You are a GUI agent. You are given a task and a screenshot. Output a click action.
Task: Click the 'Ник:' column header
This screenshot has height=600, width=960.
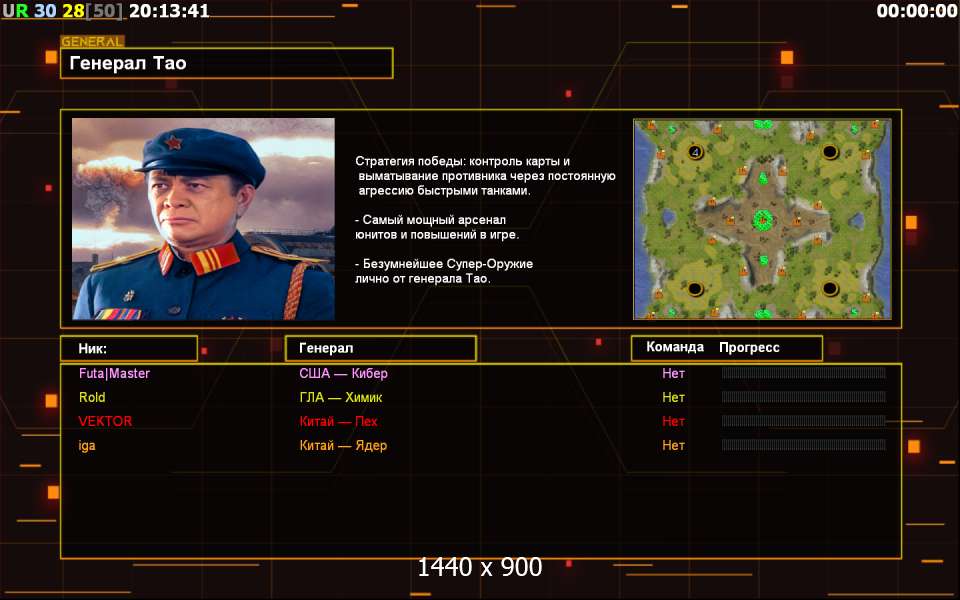[129, 348]
